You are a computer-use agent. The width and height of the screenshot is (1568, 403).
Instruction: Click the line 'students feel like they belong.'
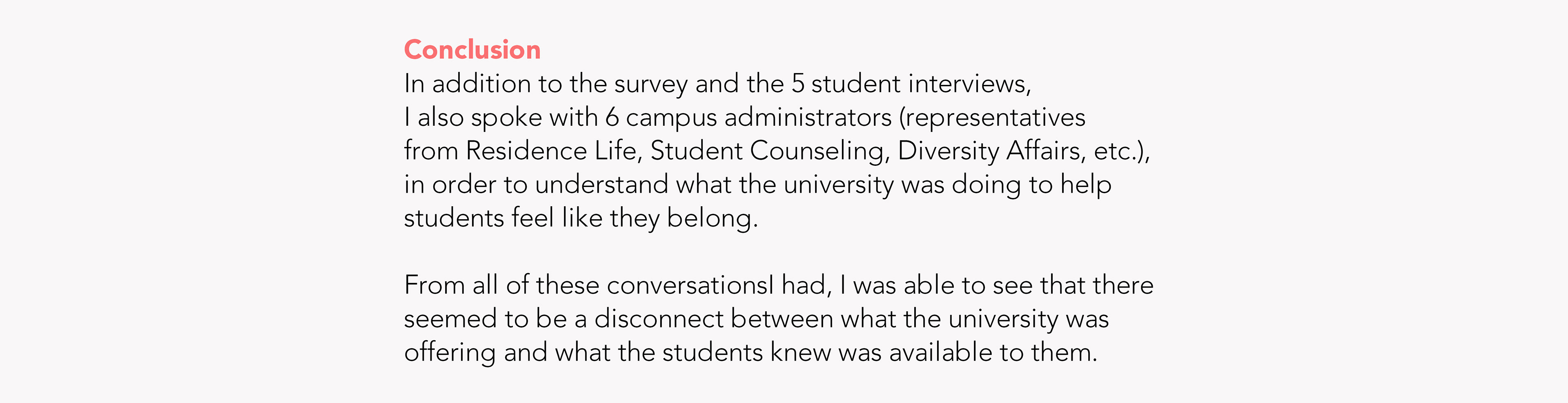pos(581,218)
